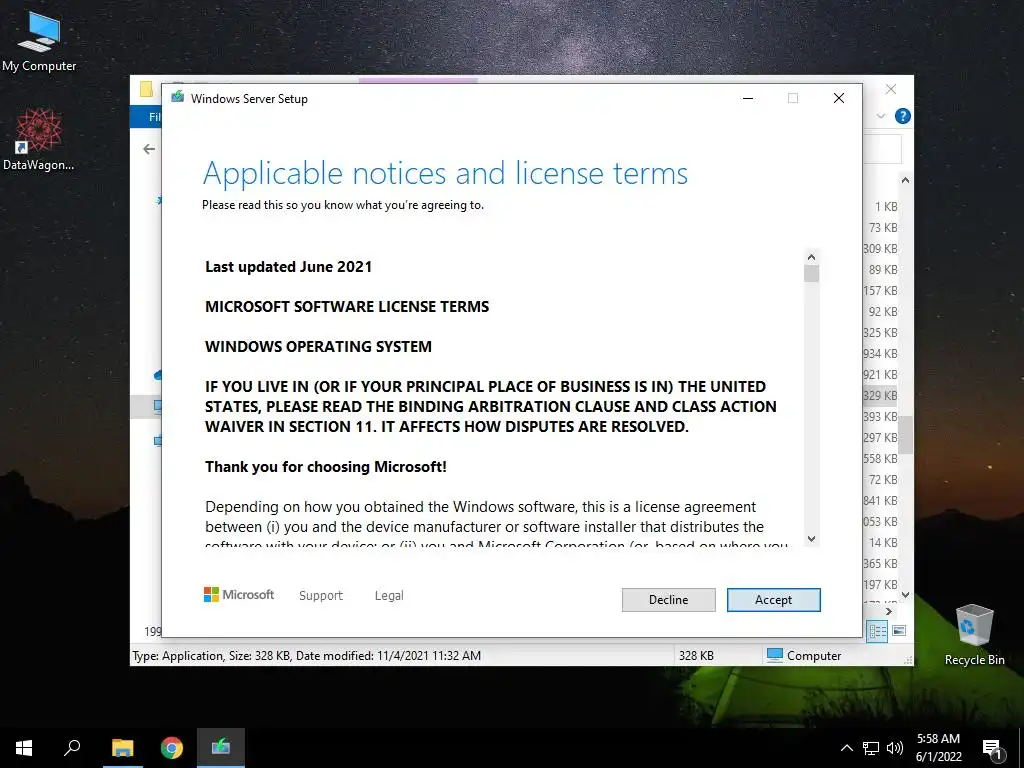Click Explorer file list scroll down arrow
The image size is (1024, 768).
coord(905,595)
